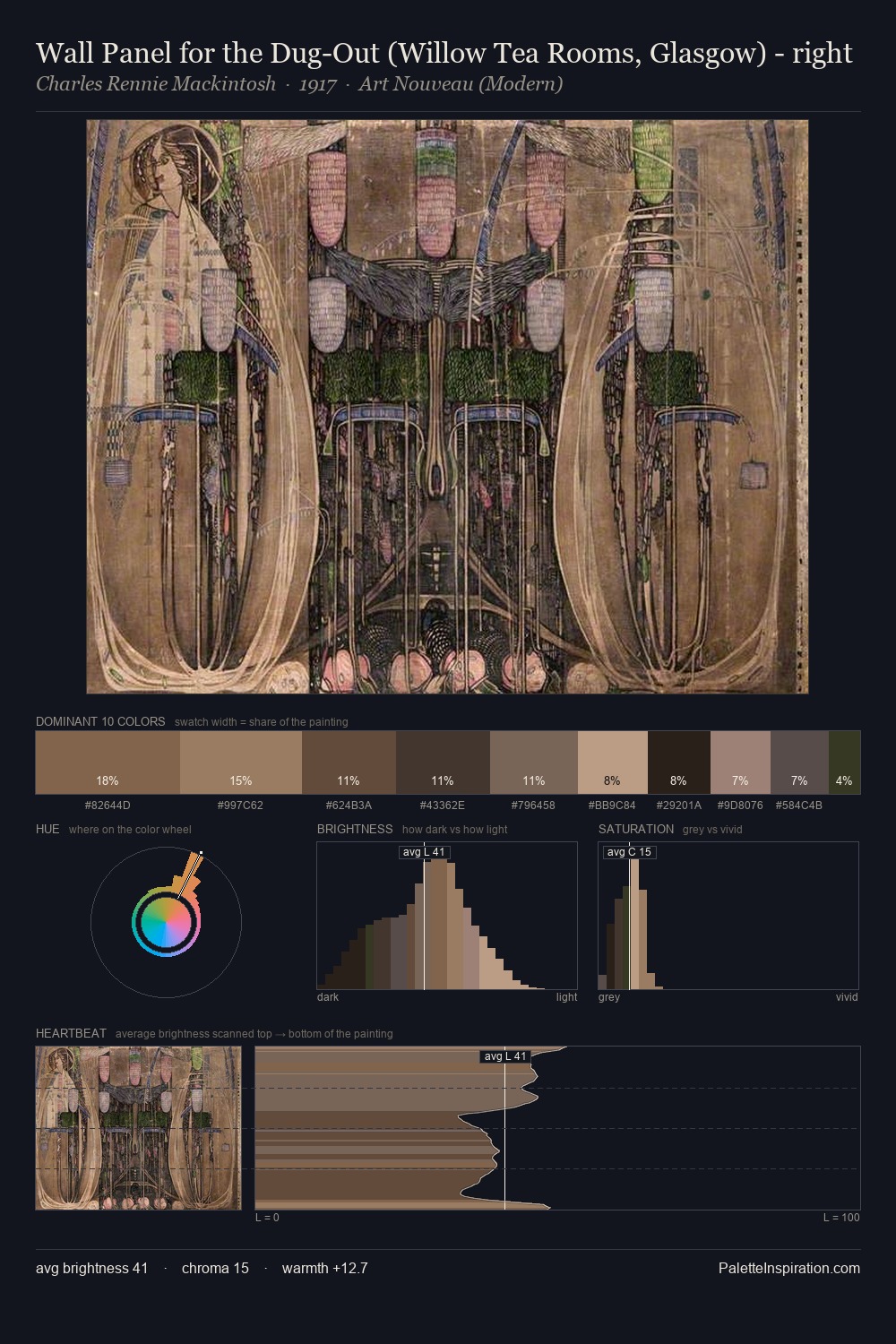The image size is (896, 1344).
Task: Click hex code #584C4B text
Action: 799,805
